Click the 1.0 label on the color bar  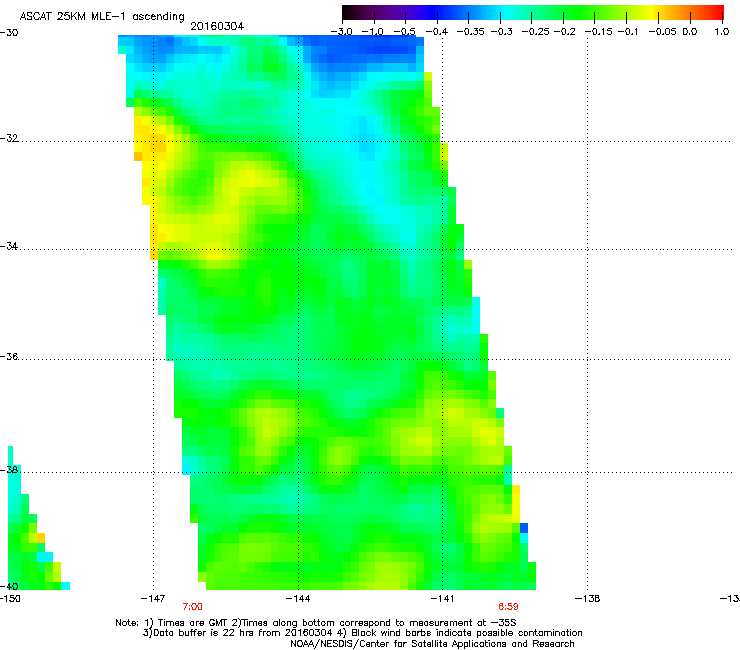[722, 32]
